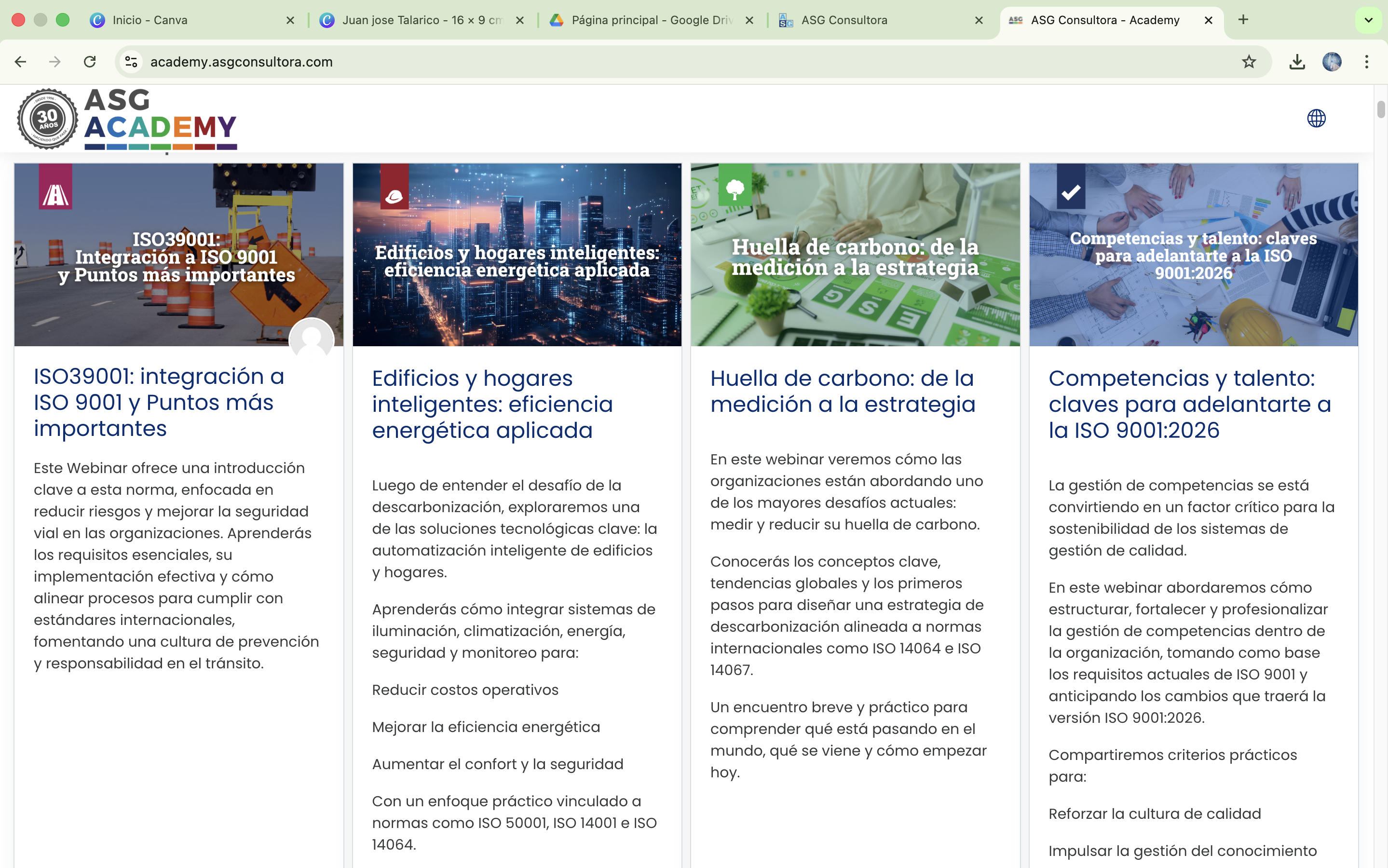1388x868 pixels.
Task: Open Chrome downloads icon
Action: (x=1296, y=61)
